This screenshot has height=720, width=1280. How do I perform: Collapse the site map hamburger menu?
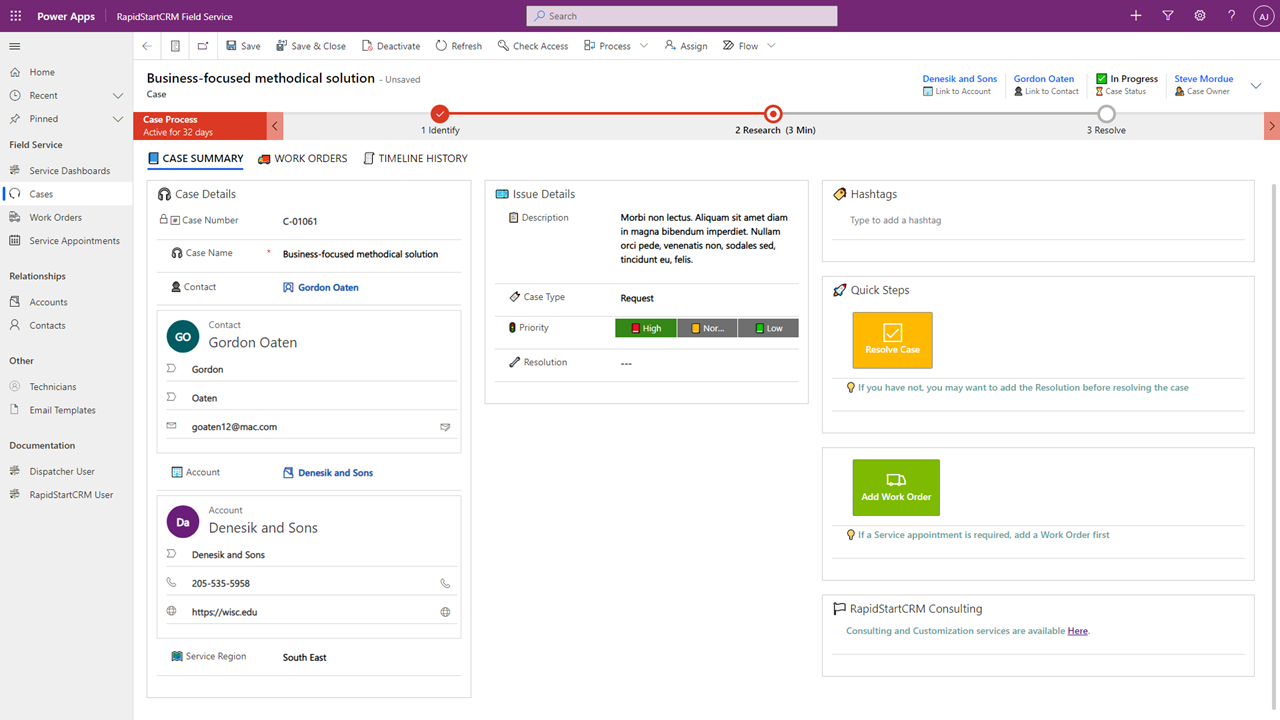click(x=15, y=46)
